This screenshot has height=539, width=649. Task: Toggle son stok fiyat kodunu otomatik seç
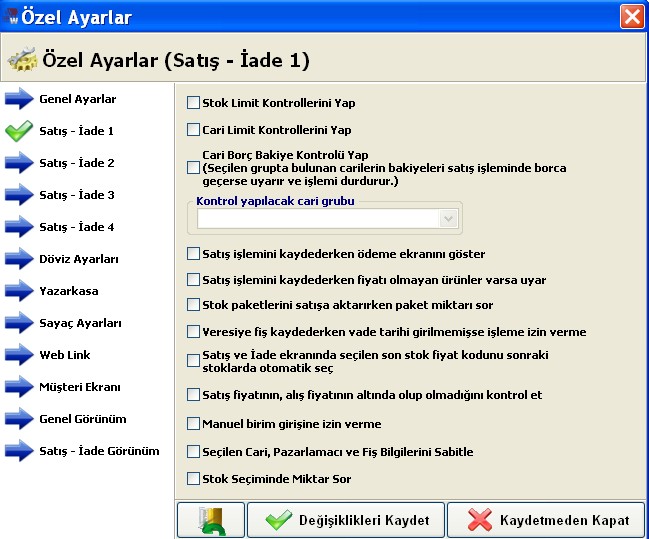pyautogui.click(x=193, y=361)
